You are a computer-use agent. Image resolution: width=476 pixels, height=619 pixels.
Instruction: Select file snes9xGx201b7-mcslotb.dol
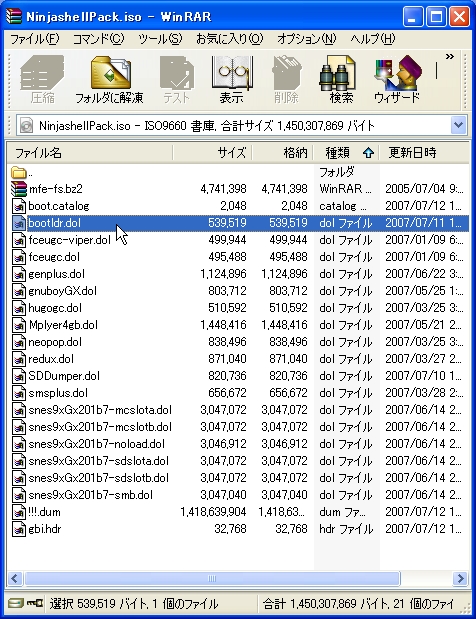(x=100, y=427)
